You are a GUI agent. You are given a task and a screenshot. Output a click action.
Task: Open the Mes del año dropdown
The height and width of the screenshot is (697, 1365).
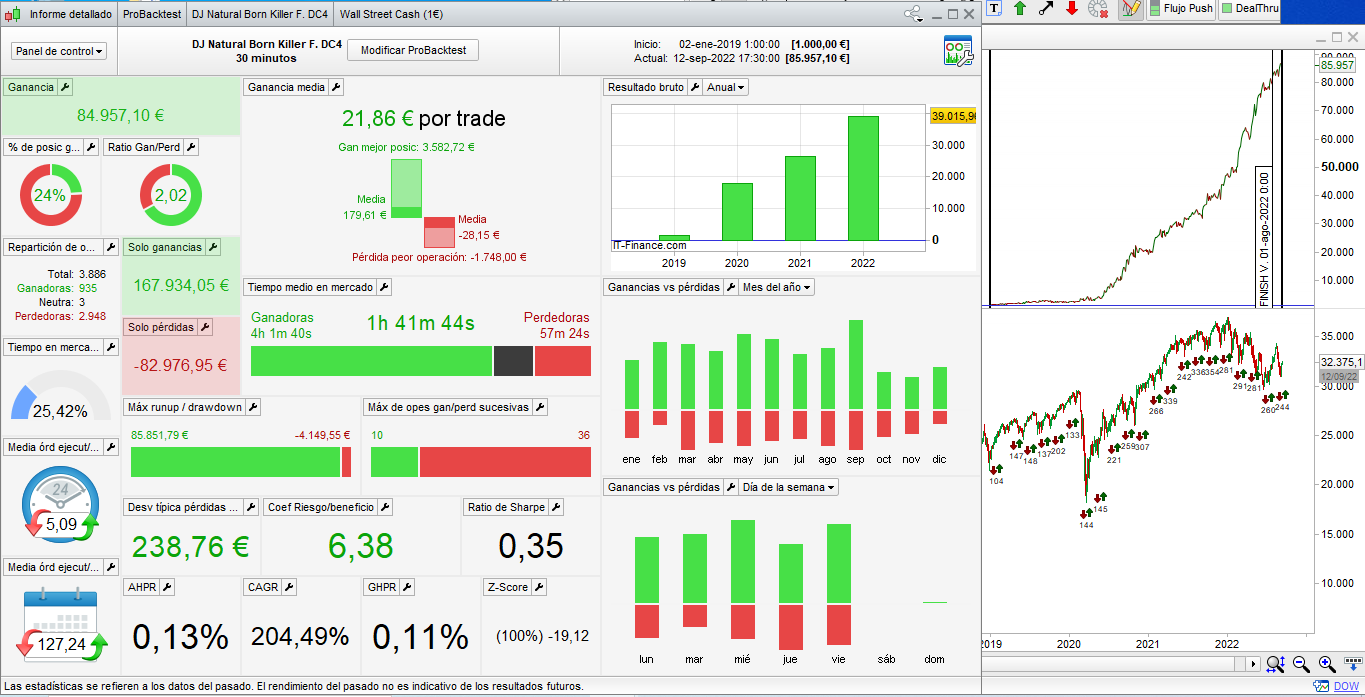(776, 287)
